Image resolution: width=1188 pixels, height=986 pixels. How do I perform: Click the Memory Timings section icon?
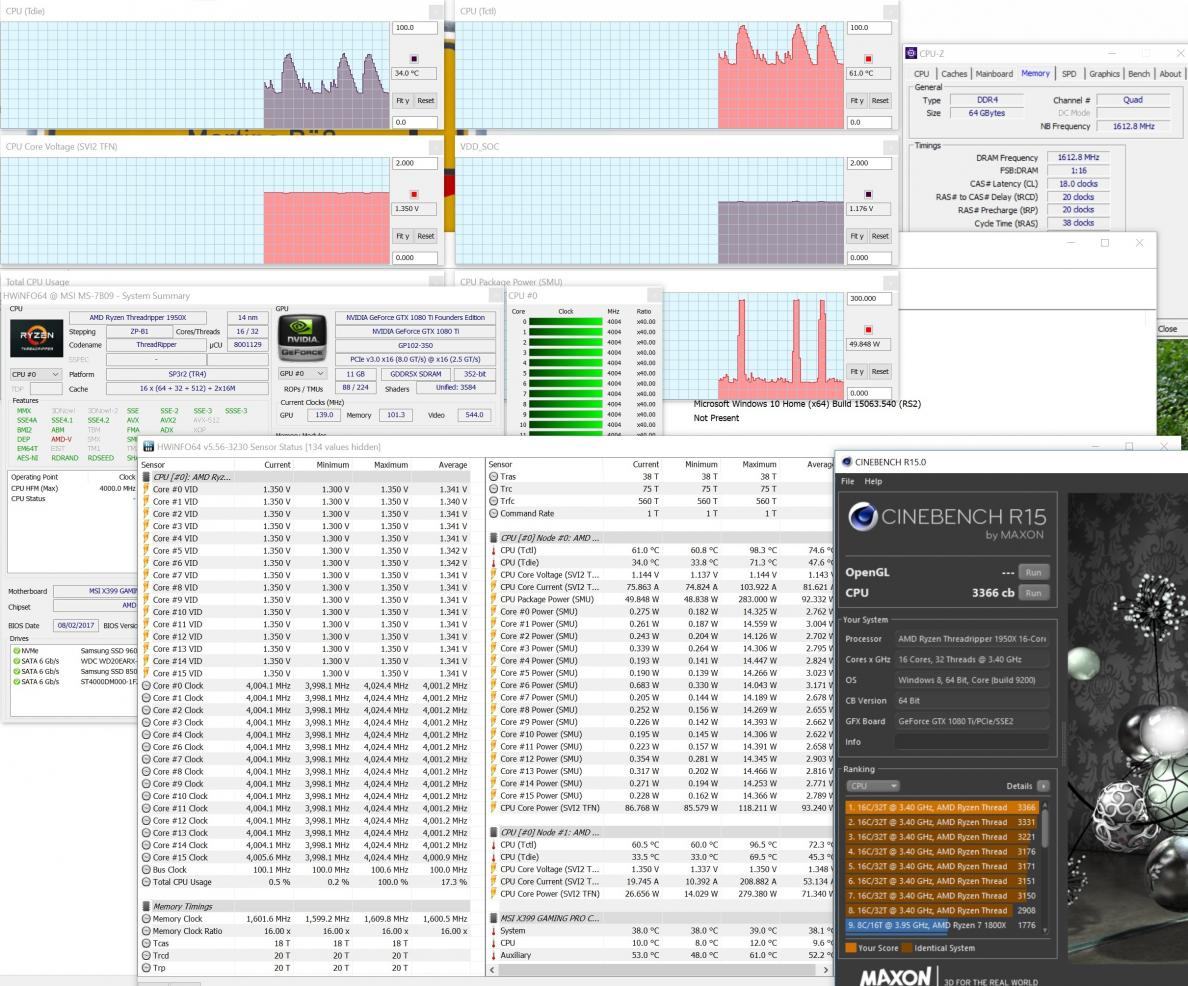click(x=146, y=906)
